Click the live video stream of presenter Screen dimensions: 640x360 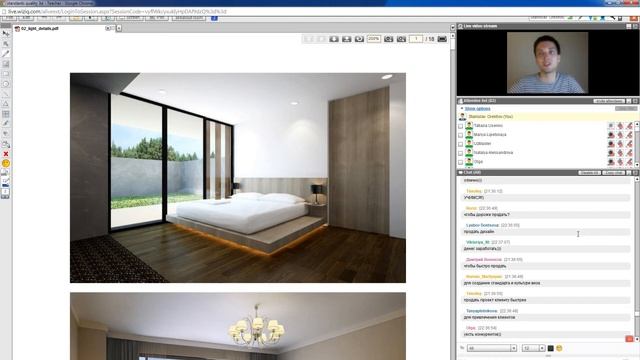(x=547, y=63)
